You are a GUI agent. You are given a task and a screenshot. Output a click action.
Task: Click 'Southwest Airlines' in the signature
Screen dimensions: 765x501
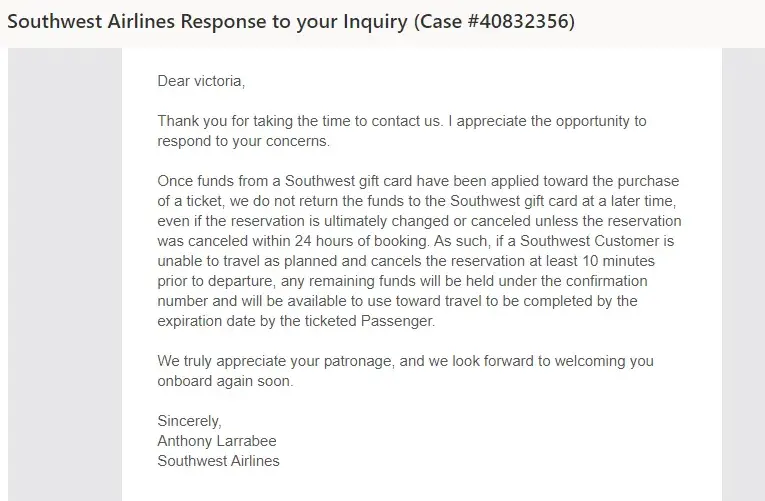(218, 461)
